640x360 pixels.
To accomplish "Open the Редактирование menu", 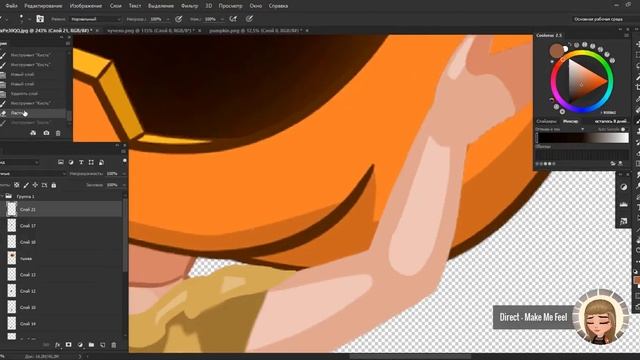I will tap(43, 6).
